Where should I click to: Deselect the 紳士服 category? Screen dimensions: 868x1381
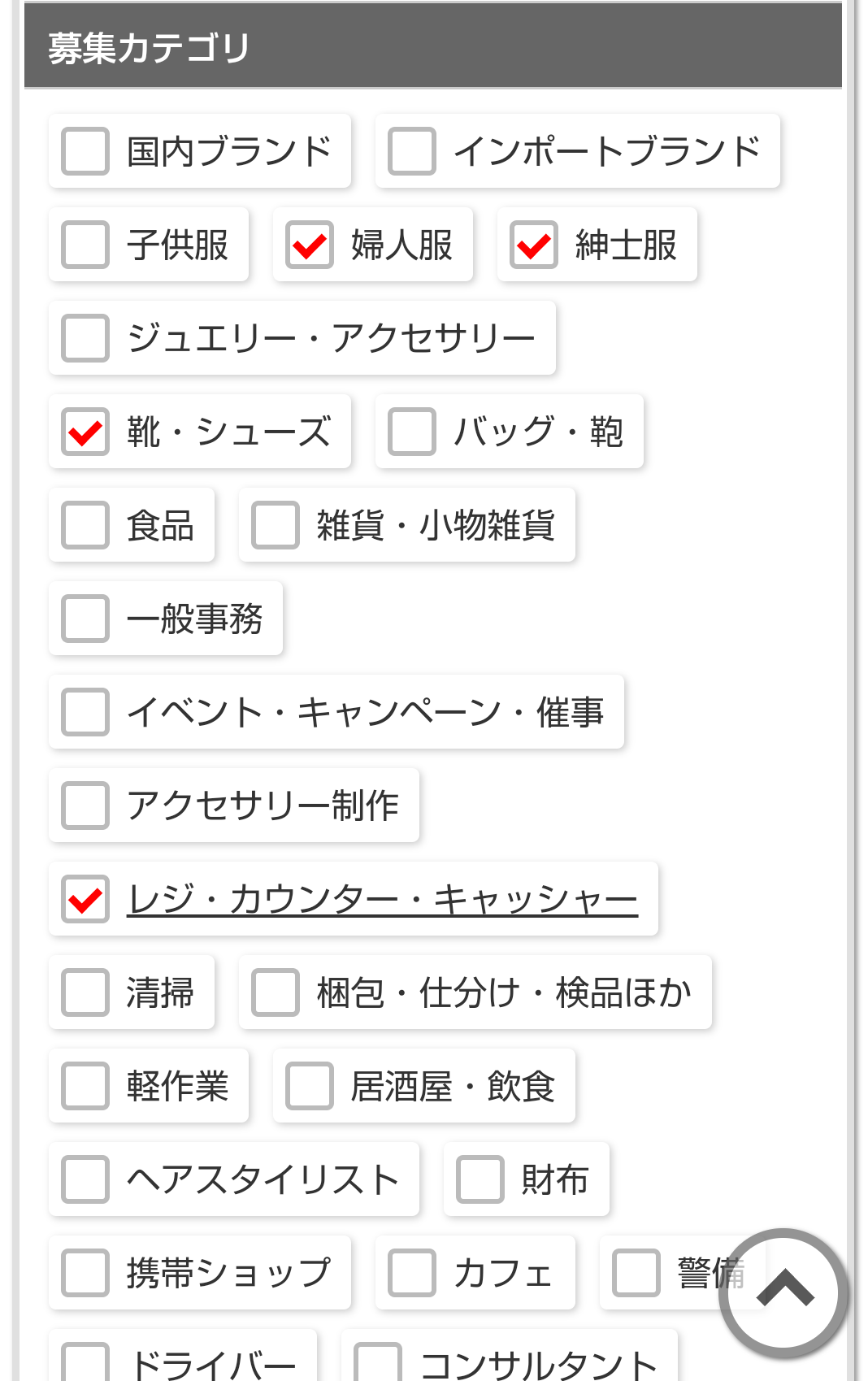(x=534, y=245)
